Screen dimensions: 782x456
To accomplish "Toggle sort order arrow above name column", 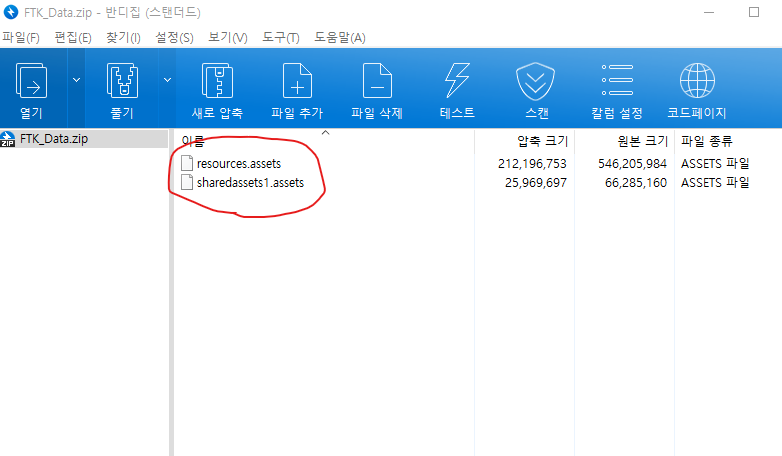I will [325, 133].
